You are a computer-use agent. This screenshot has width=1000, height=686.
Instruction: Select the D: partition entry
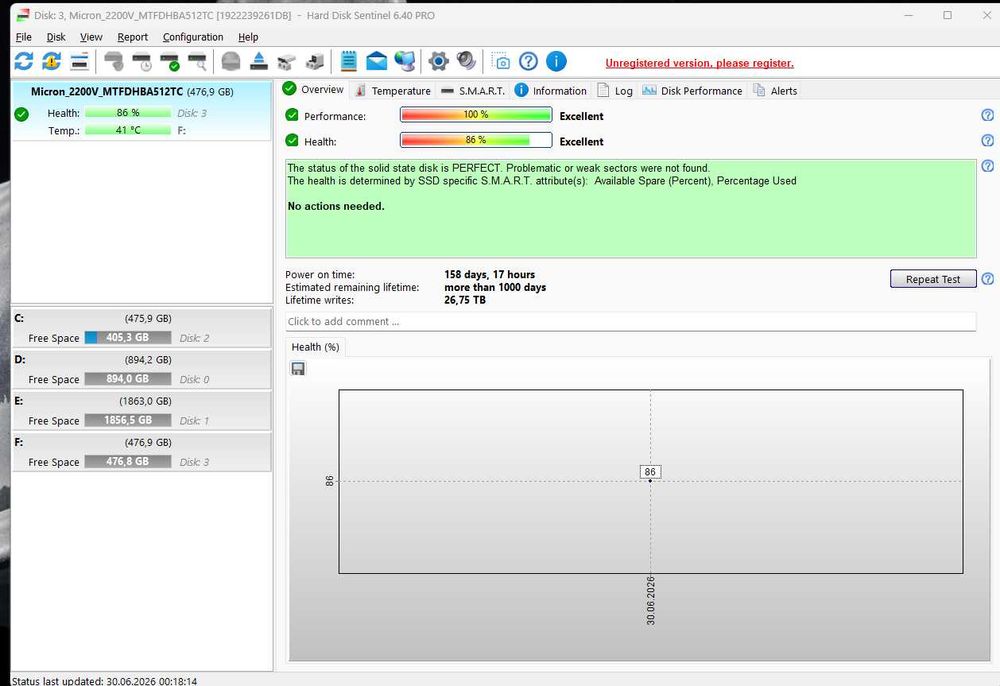click(142, 369)
